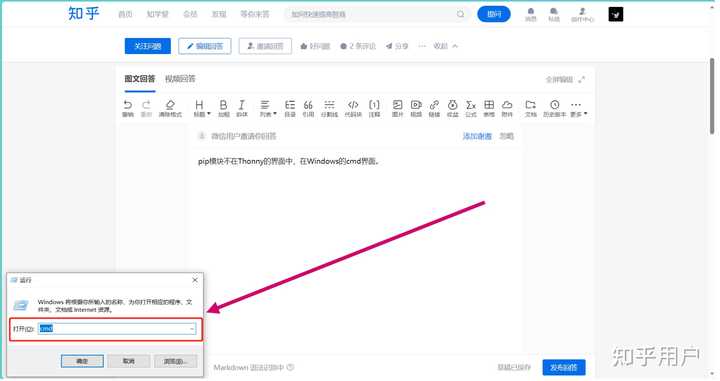This screenshot has height=381, width=720.
Task: Click OK (确定) in the Run dialog
Action: pyautogui.click(x=82, y=361)
